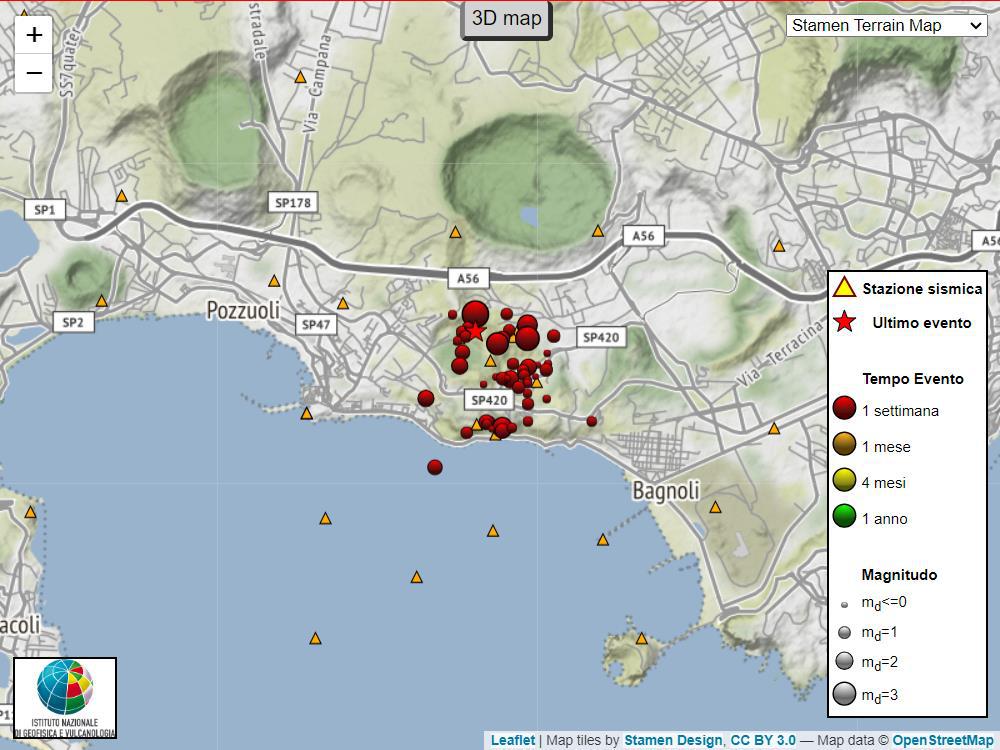Visit the OpenStreetMap link
The height and width of the screenshot is (750, 1000).
[x=942, y=740]
